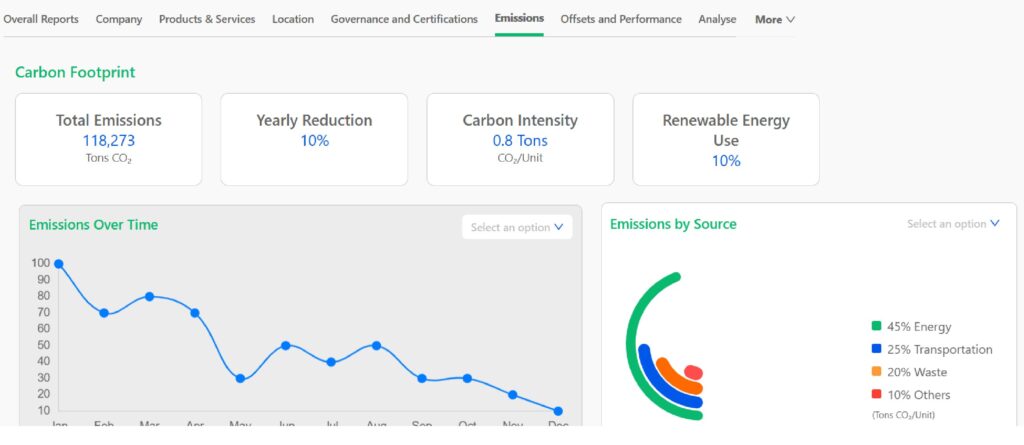Click the December data point on chart
The width and height of the screenshot is (1024, 445).
tap(558, 411)
